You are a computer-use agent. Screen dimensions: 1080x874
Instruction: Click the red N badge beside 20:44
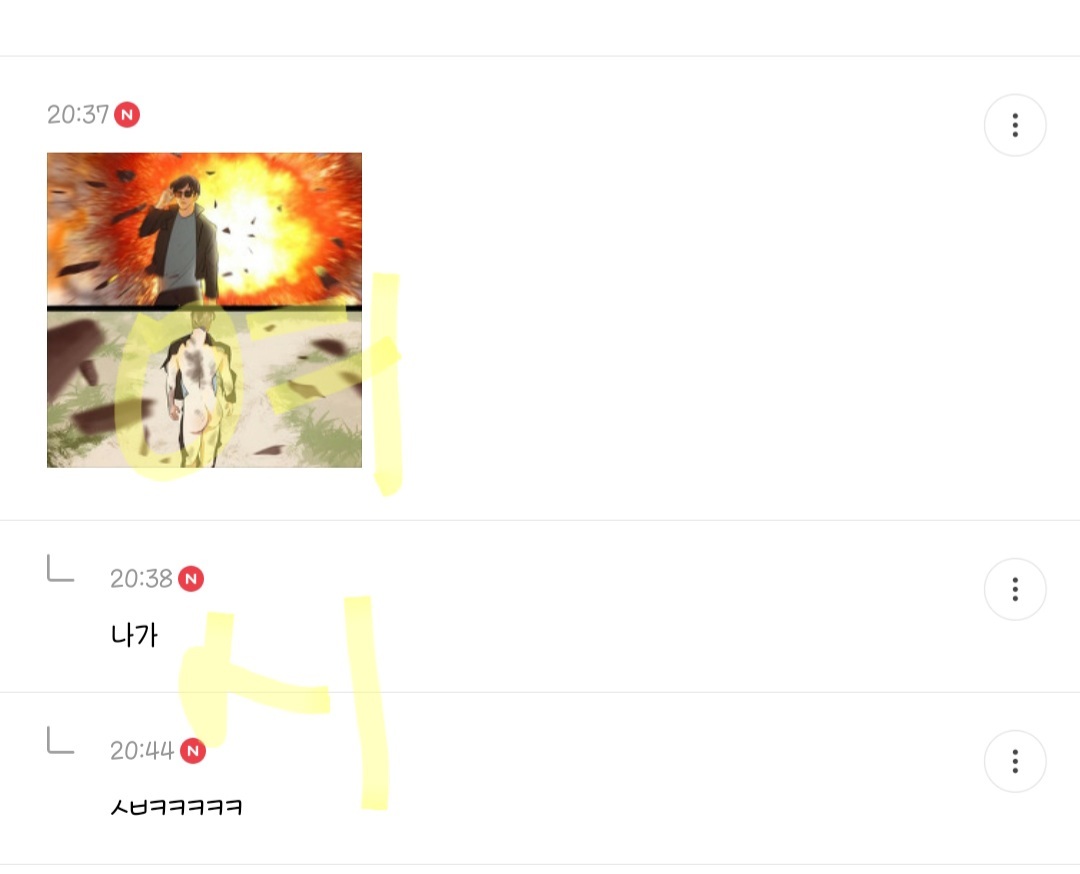click(193, 751)
